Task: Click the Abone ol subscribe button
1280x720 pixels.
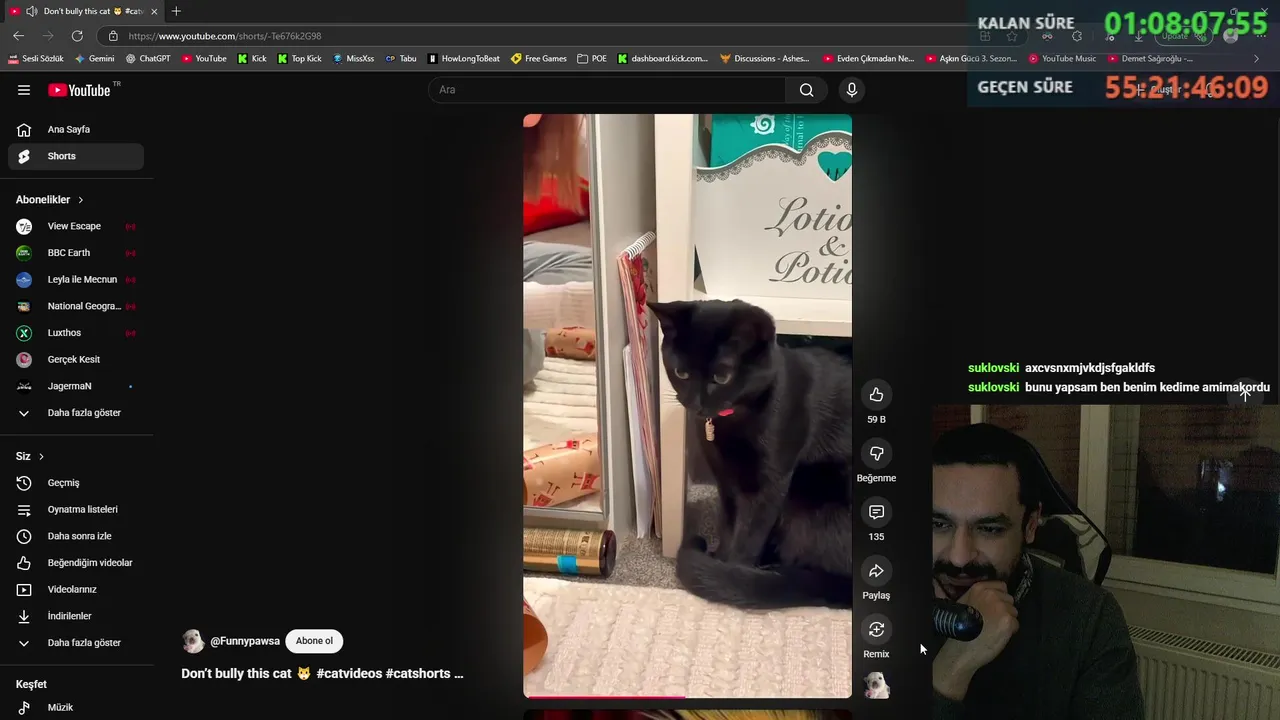Action: coord(314,641)
